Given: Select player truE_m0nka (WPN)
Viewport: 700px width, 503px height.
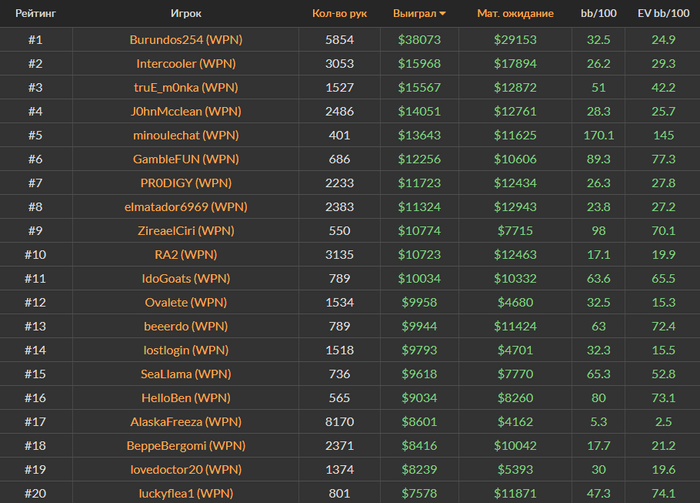Looking at the screenshot, I should pyautogui.click(x=186, y=87).
